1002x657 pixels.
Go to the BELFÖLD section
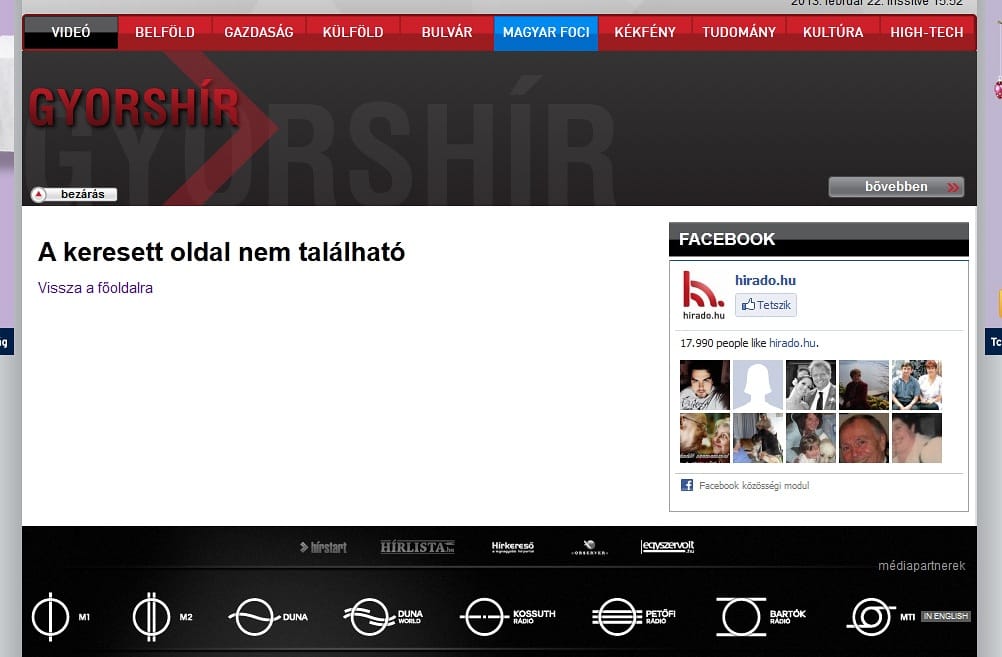165,33
